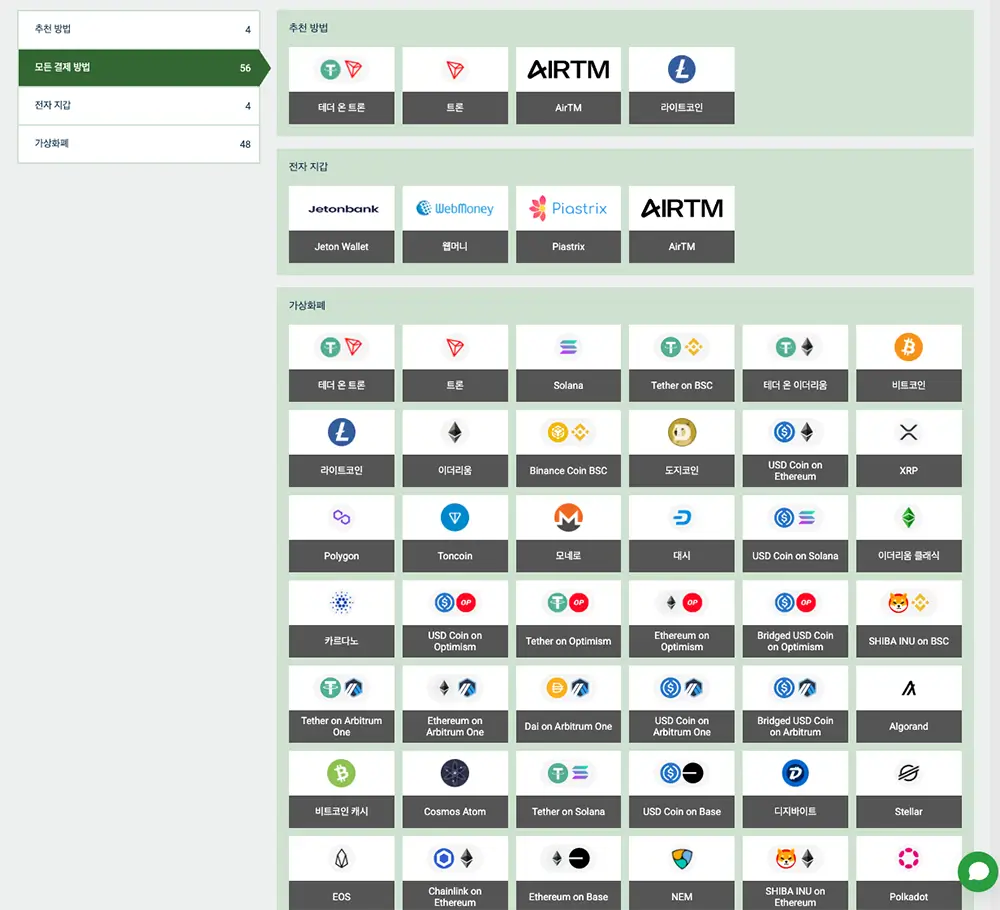
Task: Select Tether on Solana
Action: point(568,789)
